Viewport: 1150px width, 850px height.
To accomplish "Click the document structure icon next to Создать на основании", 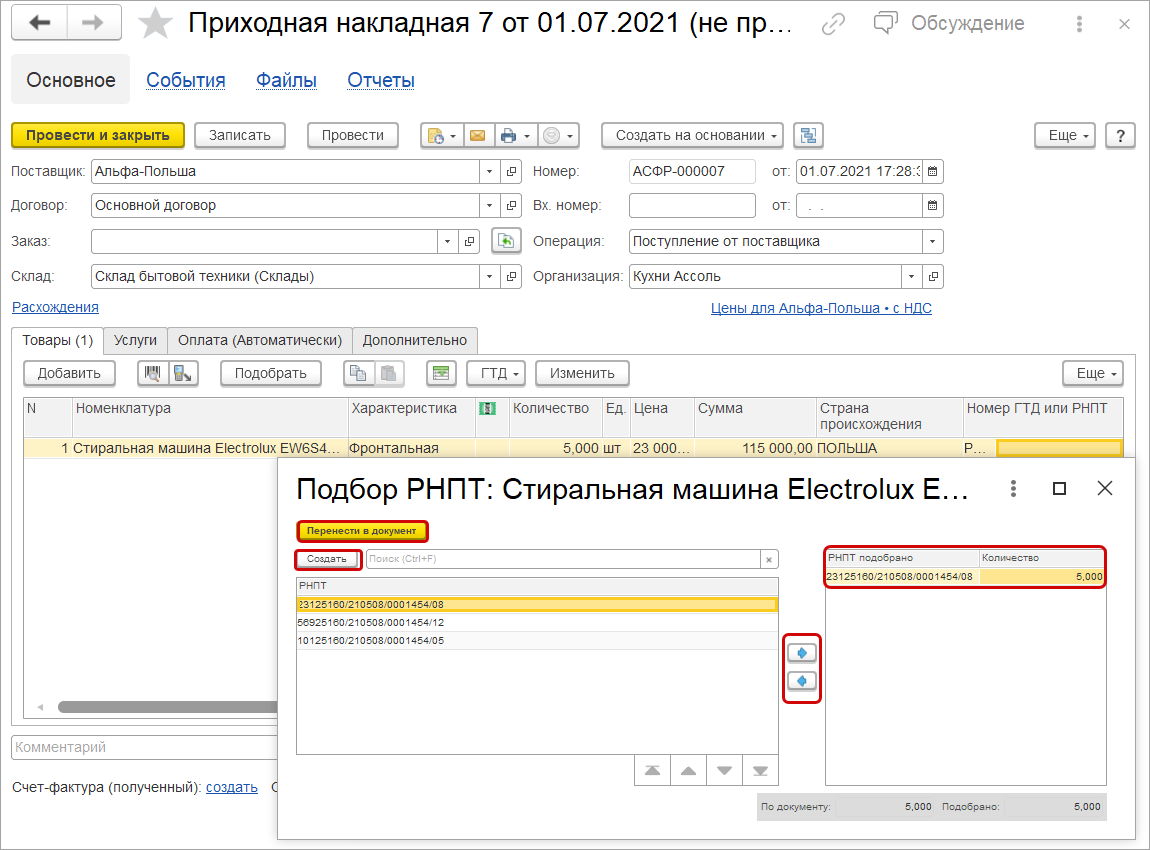I will click(807, 136).
